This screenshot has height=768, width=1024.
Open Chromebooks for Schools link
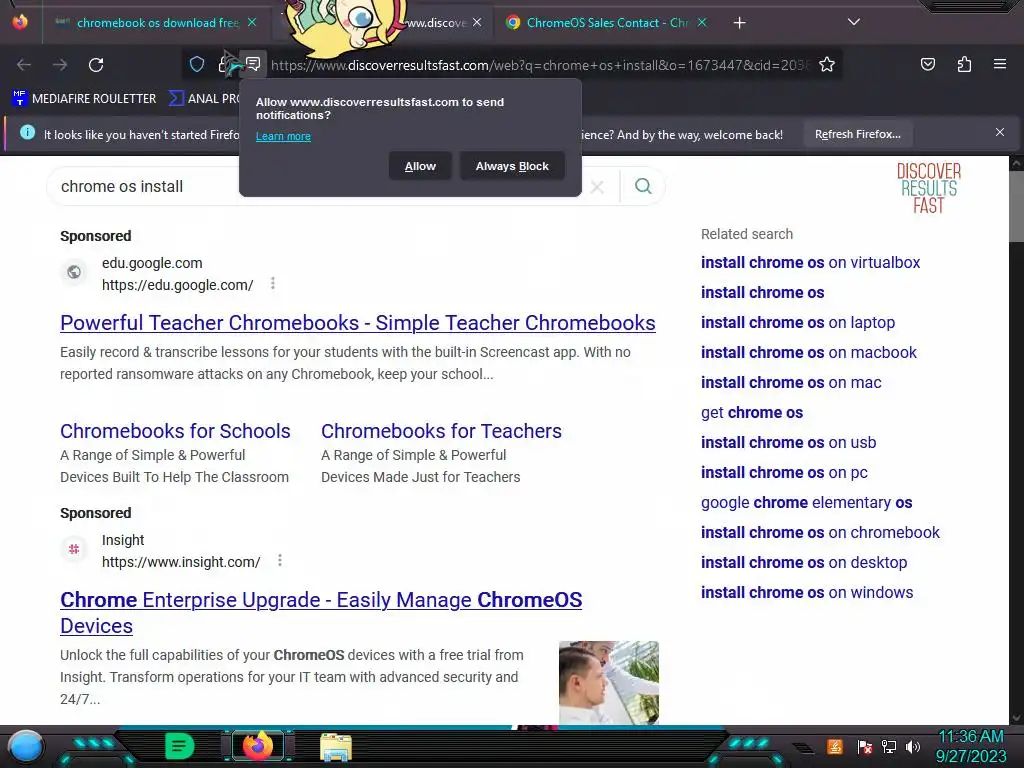175,431
